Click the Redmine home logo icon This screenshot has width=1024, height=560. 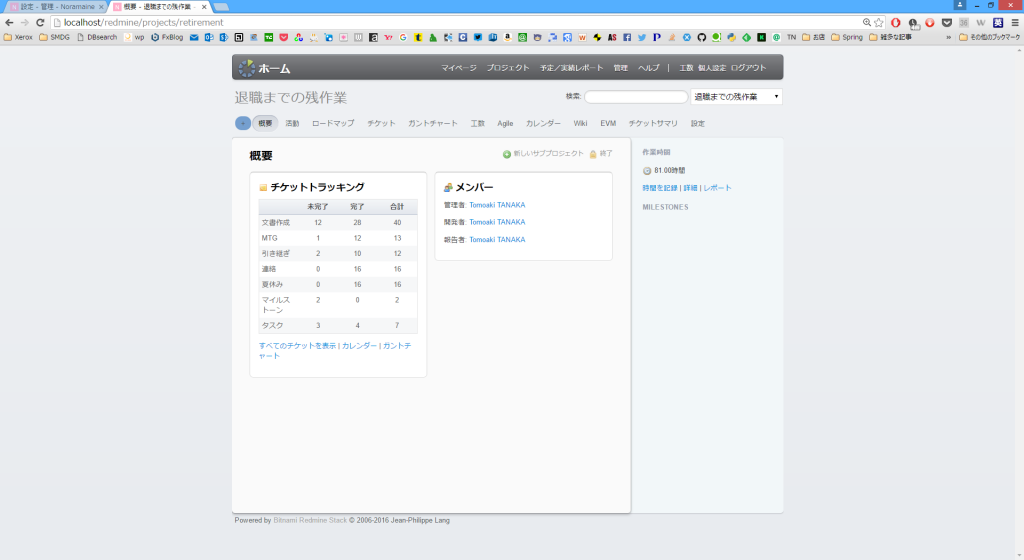(247, 68)
